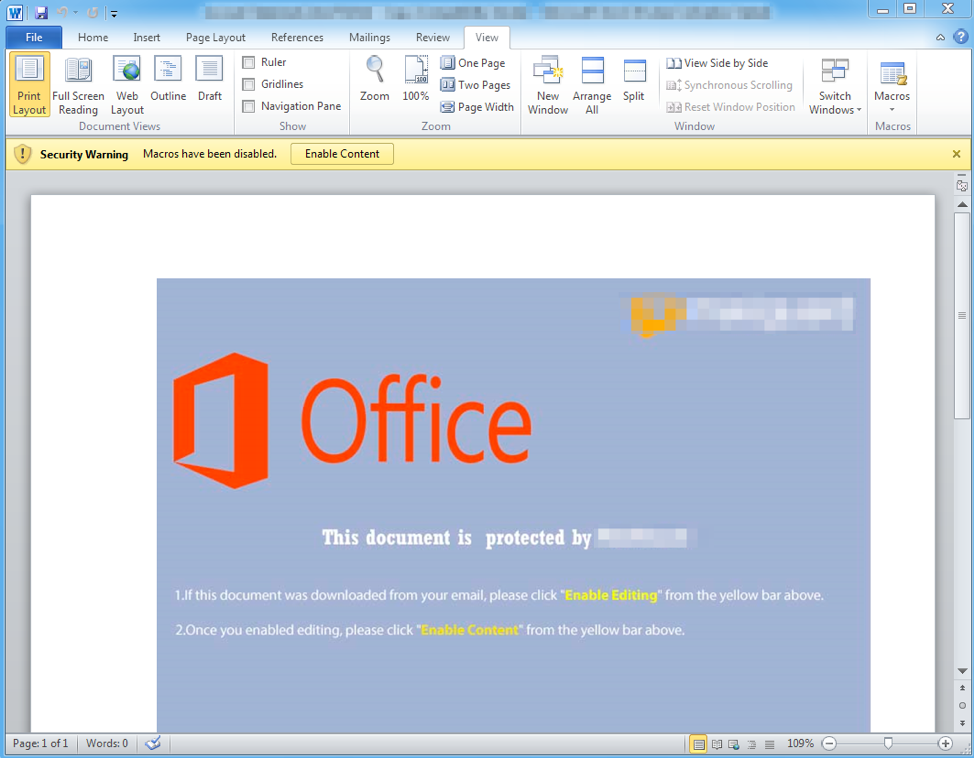This screenshot has width=974, height=758.
Task: Click the Security Warning shield icon
Action: point(22,153)
